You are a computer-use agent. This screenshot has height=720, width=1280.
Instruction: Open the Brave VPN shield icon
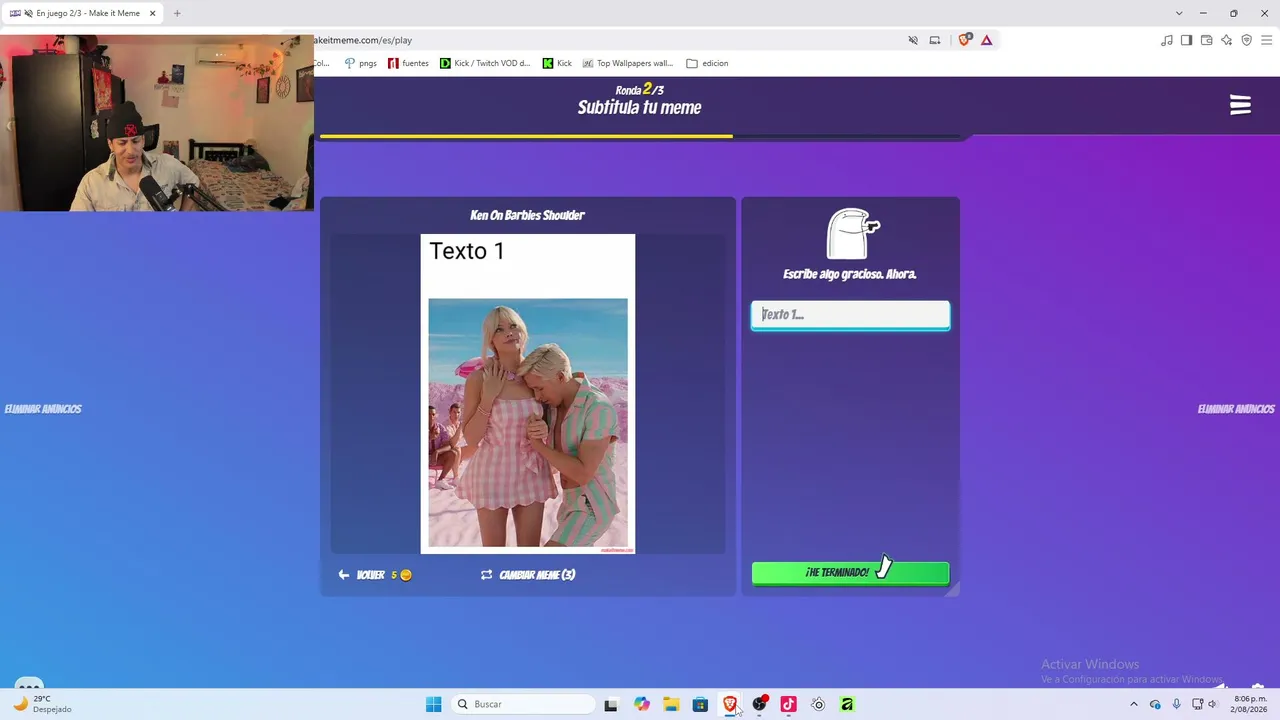point(1246,40)
